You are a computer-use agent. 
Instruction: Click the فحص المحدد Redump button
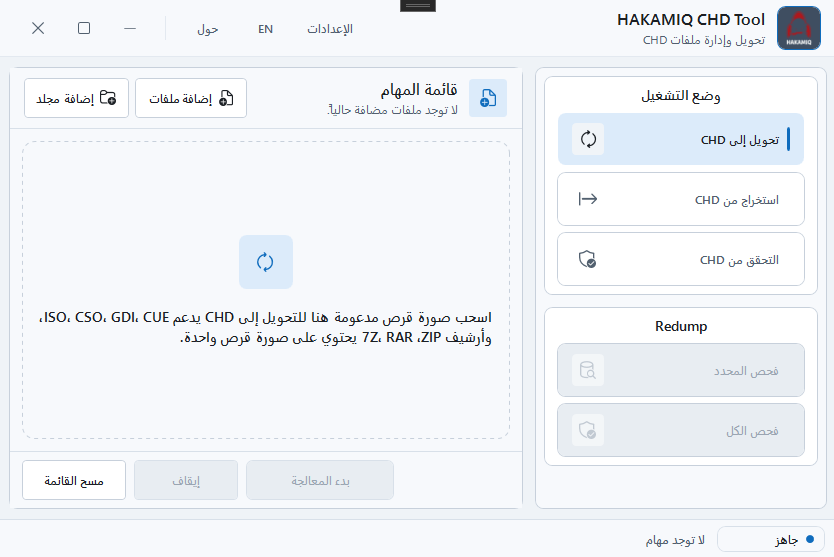pos(680,370)
